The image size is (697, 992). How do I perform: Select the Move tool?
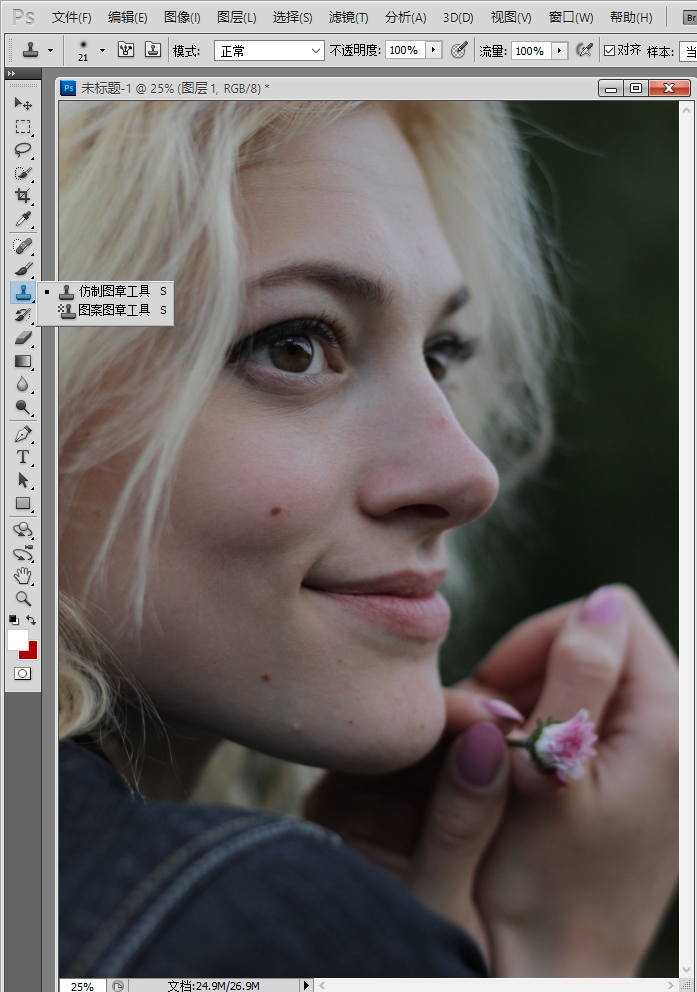(23, 103)
